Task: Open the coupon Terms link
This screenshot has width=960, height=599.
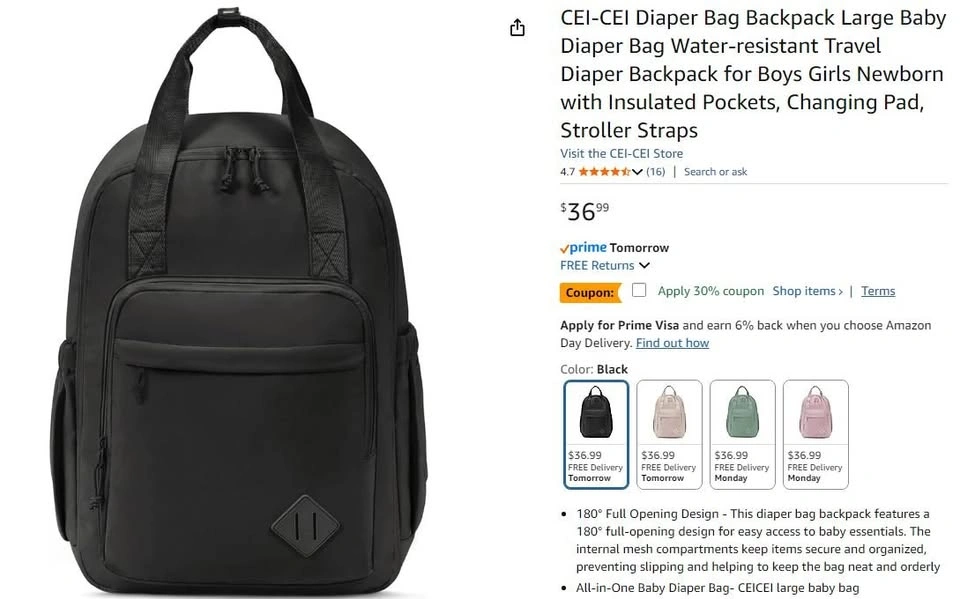Action: 878,291
